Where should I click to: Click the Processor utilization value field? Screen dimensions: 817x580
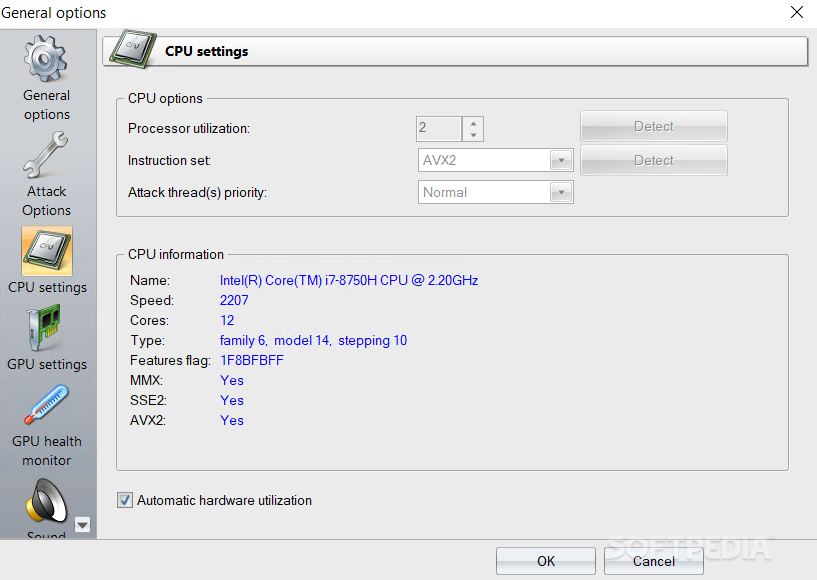coord(439,128)
